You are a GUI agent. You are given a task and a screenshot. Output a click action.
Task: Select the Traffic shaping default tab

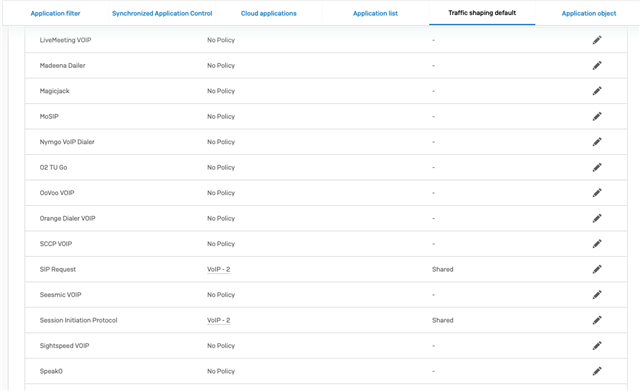(x=482, y=13)
